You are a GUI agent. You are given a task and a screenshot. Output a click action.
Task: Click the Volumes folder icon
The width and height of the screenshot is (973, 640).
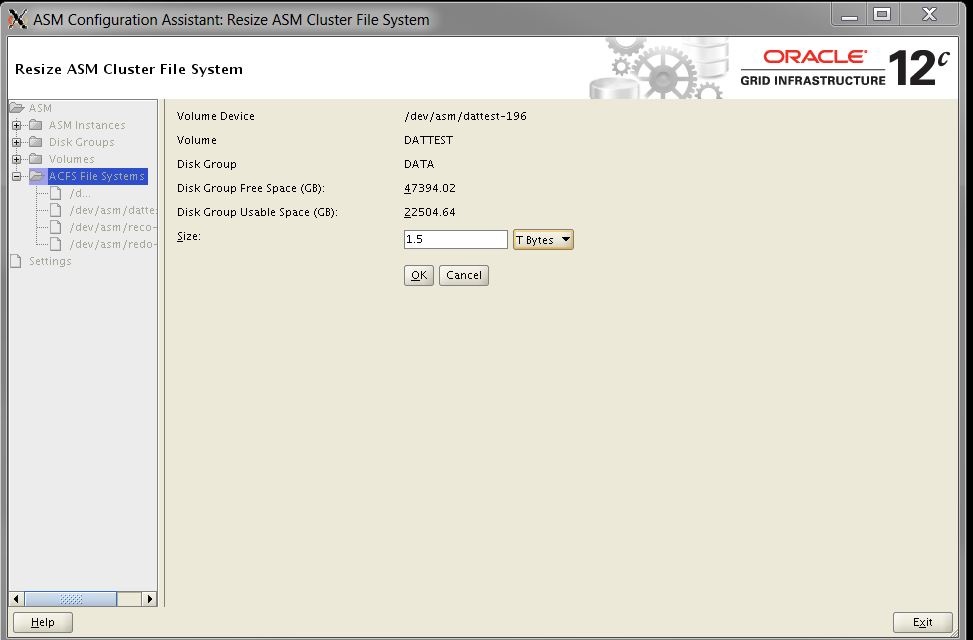click(x=36, y=159)
